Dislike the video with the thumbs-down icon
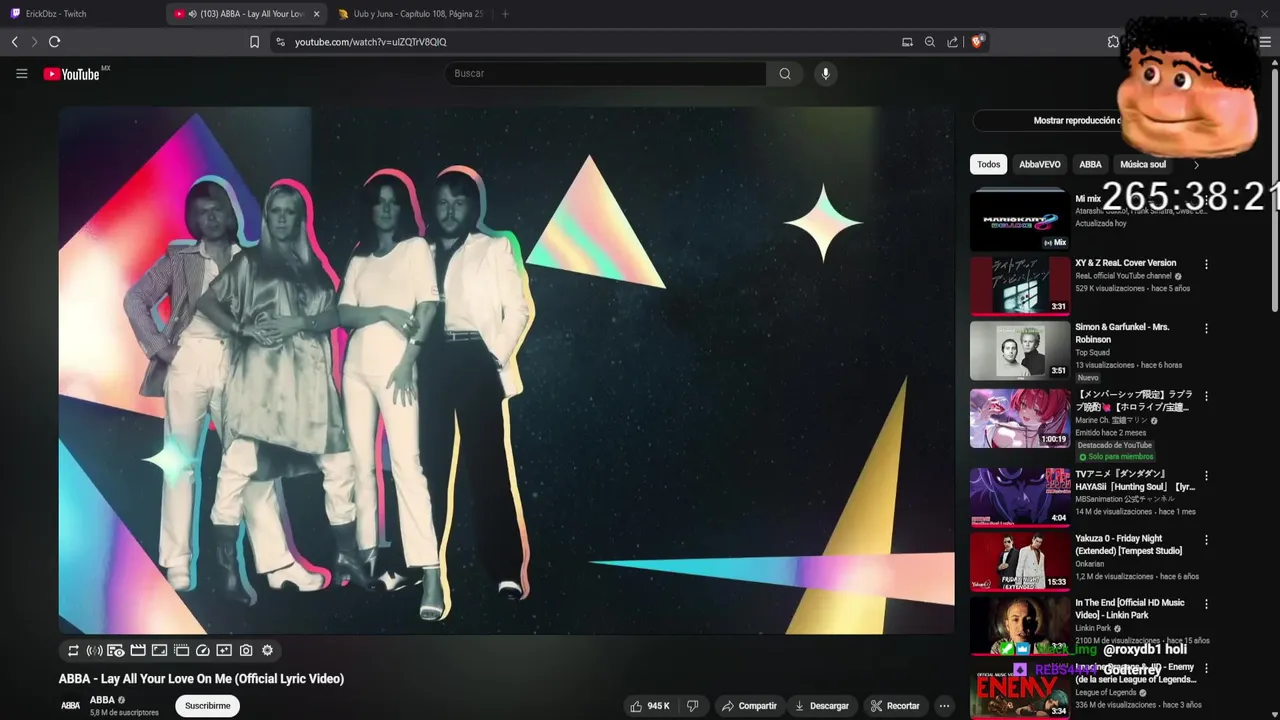 click(692, 706)
